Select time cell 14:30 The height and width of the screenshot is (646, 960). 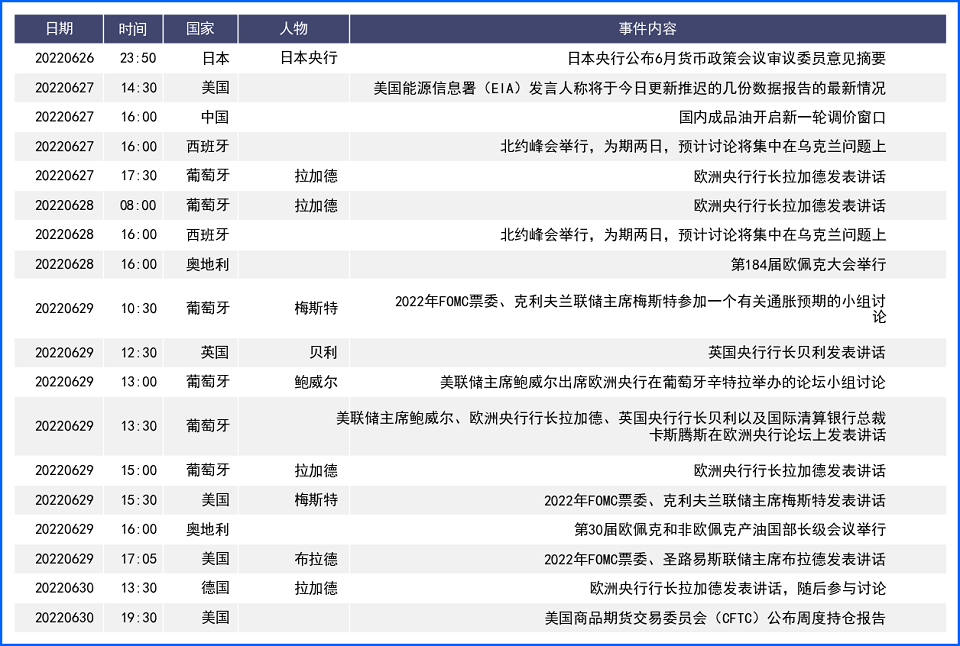point(138,88)
